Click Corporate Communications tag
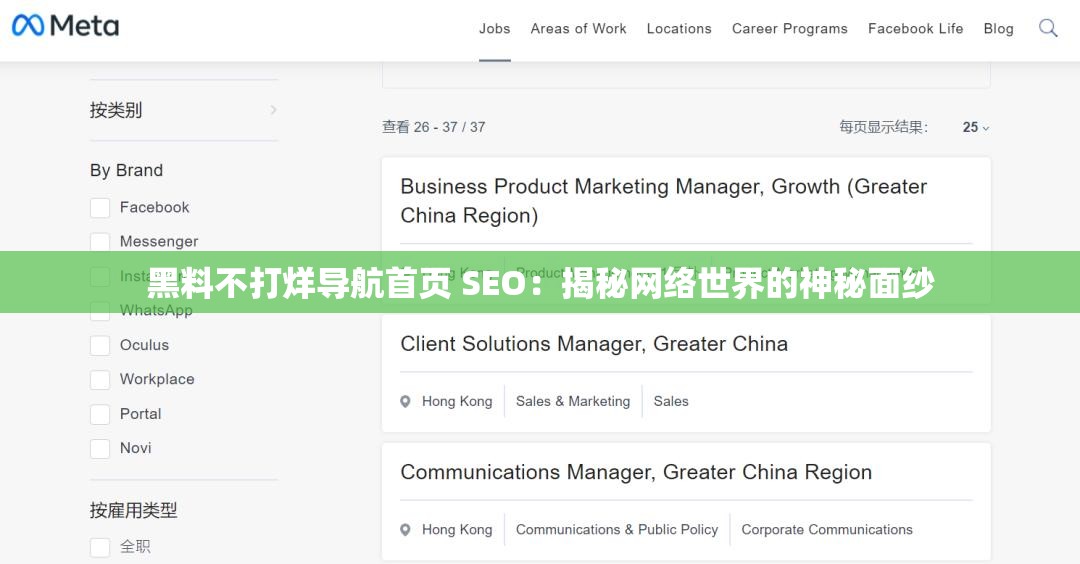The height and width of the screenshot is (564, 1080). tap(827, 530)
